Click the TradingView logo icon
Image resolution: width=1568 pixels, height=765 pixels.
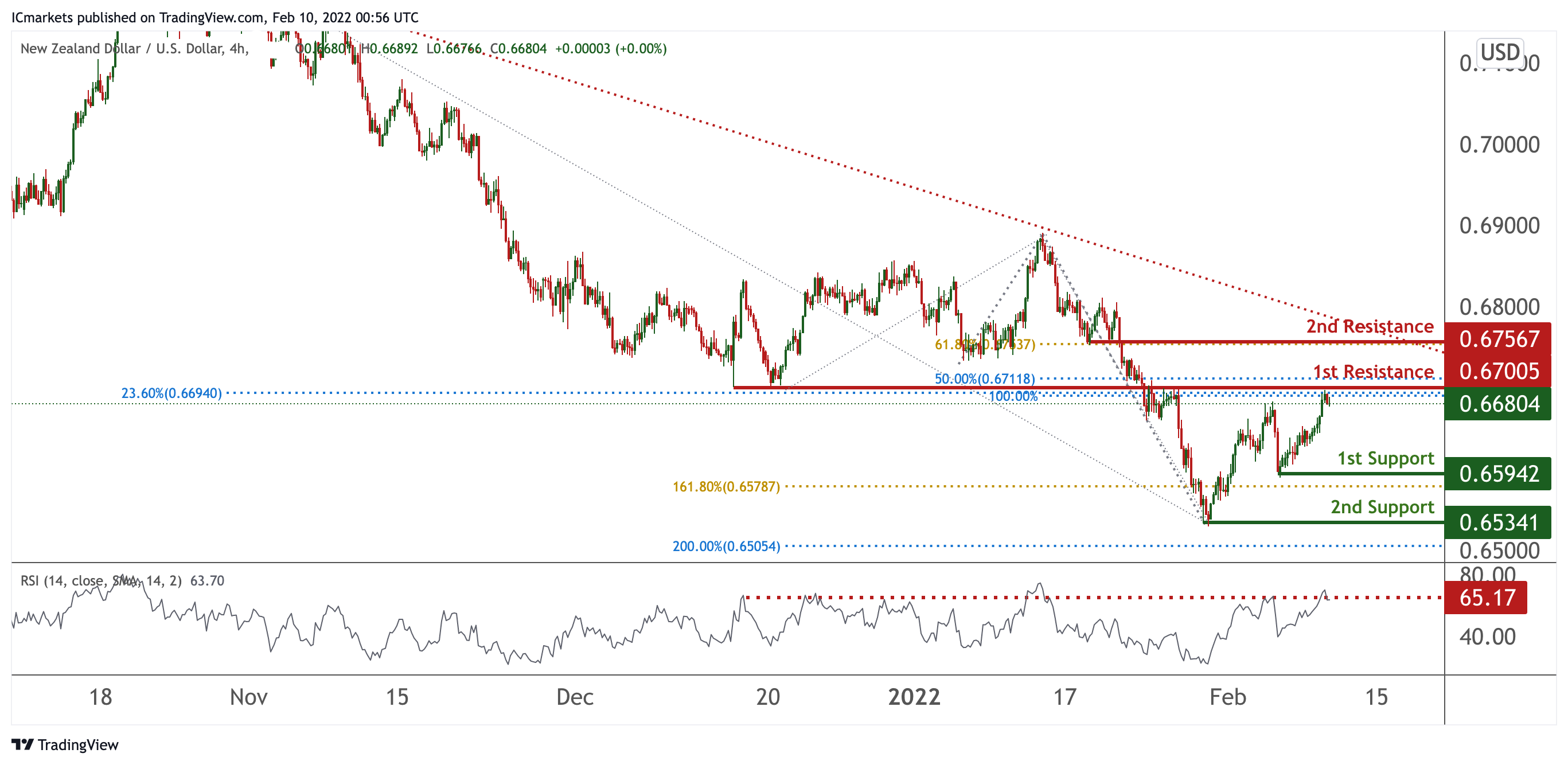click(x=22, y=744)
